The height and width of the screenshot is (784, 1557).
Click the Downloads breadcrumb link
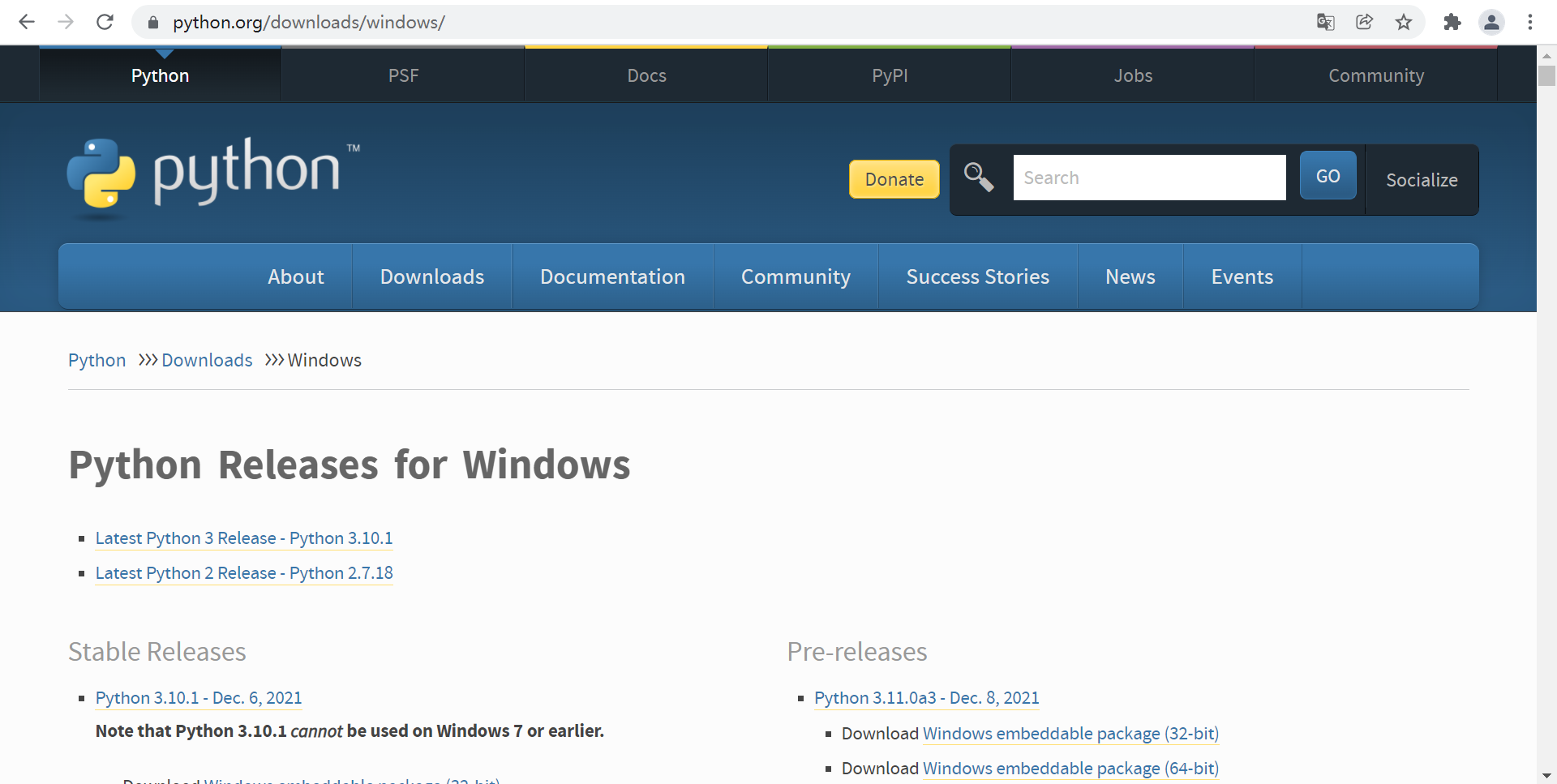[x=207, y=360]
